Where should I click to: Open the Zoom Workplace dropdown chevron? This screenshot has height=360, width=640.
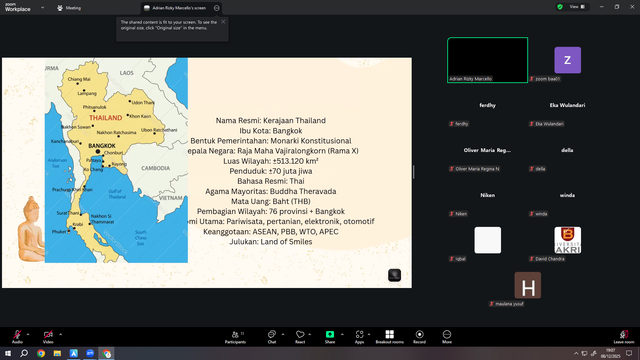[x=42, y=7]
